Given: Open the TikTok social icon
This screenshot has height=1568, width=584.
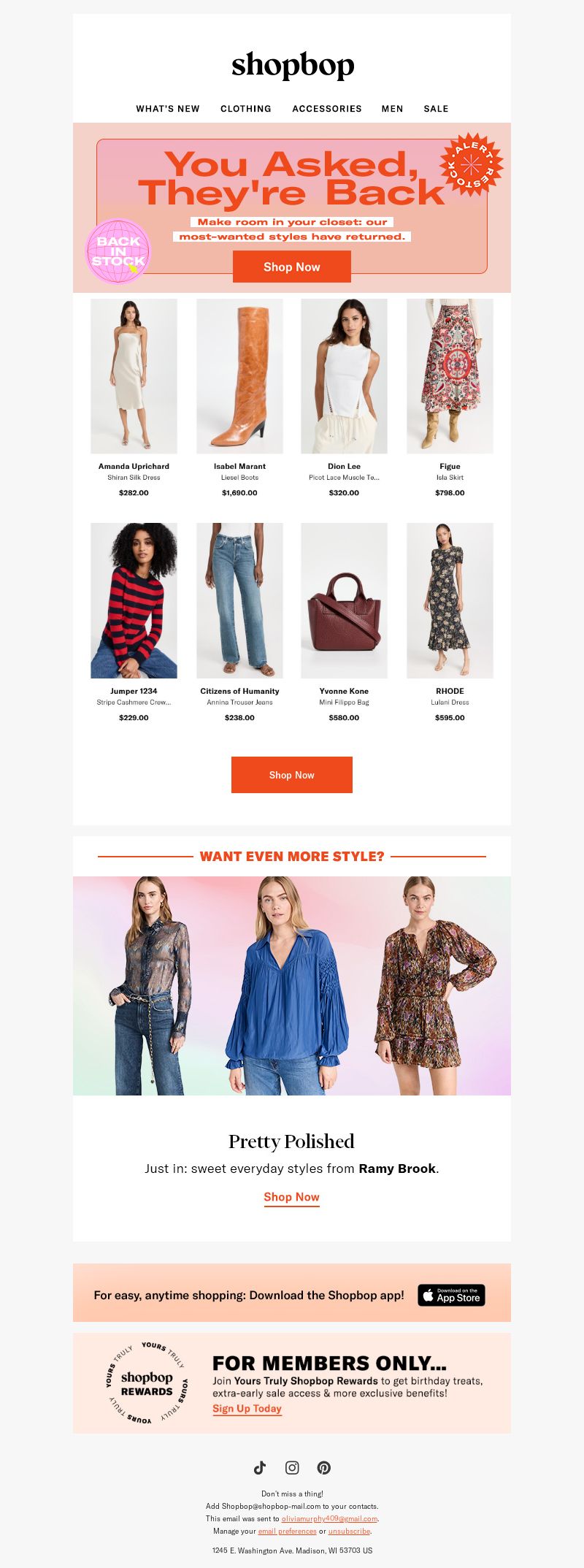Looking at the screenshot, I should point(260,1467).
